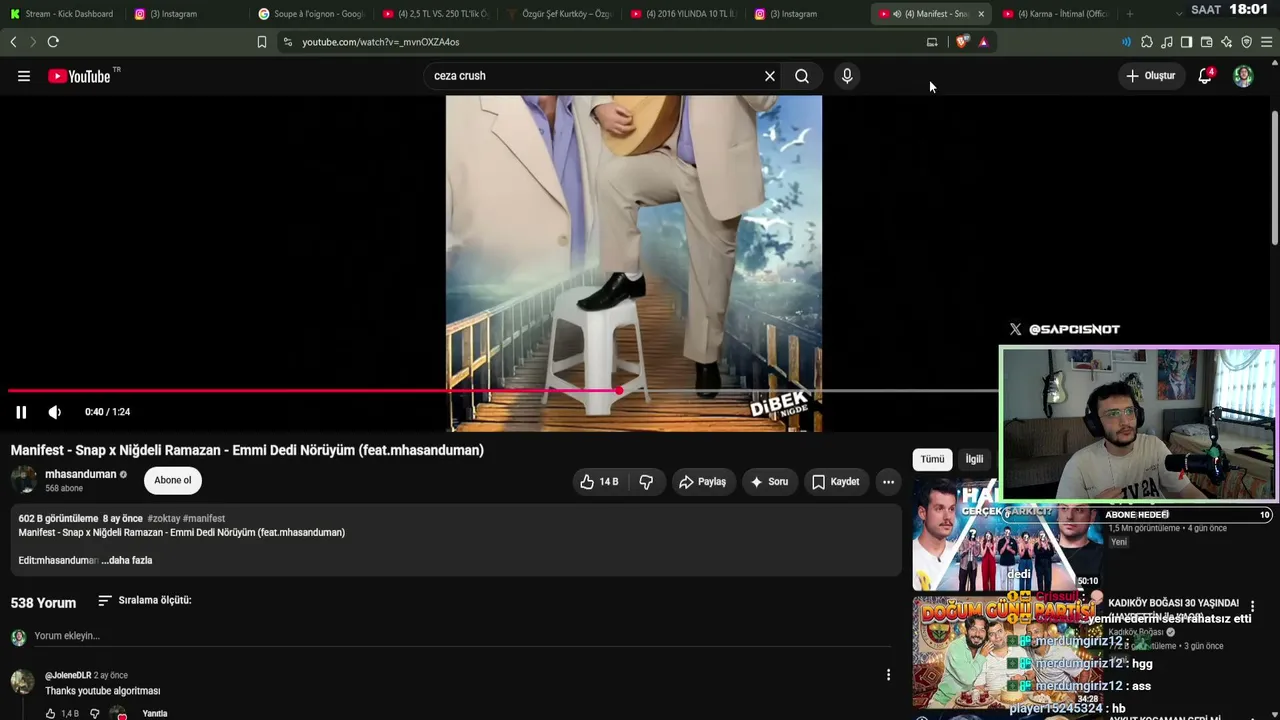Reply to JoleneDLR comment with Yanıtla
This screenshot has width=1280, height=720.
155,714
